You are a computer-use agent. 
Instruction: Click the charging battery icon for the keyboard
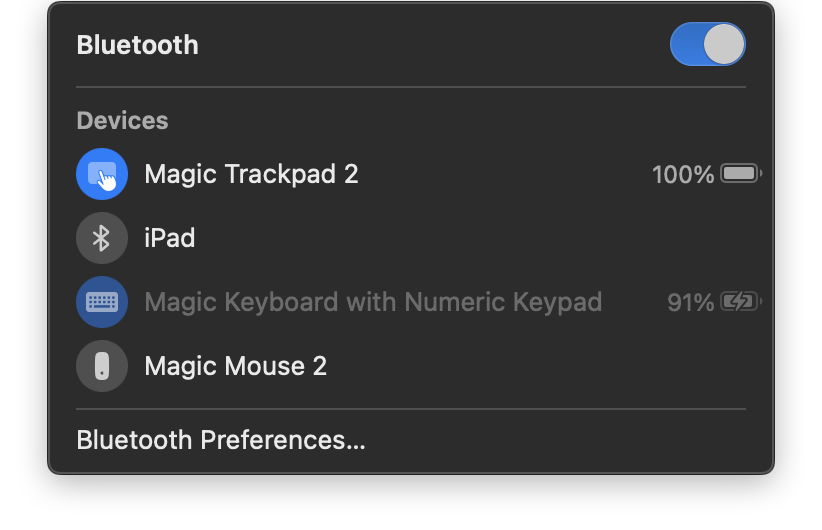740,302
